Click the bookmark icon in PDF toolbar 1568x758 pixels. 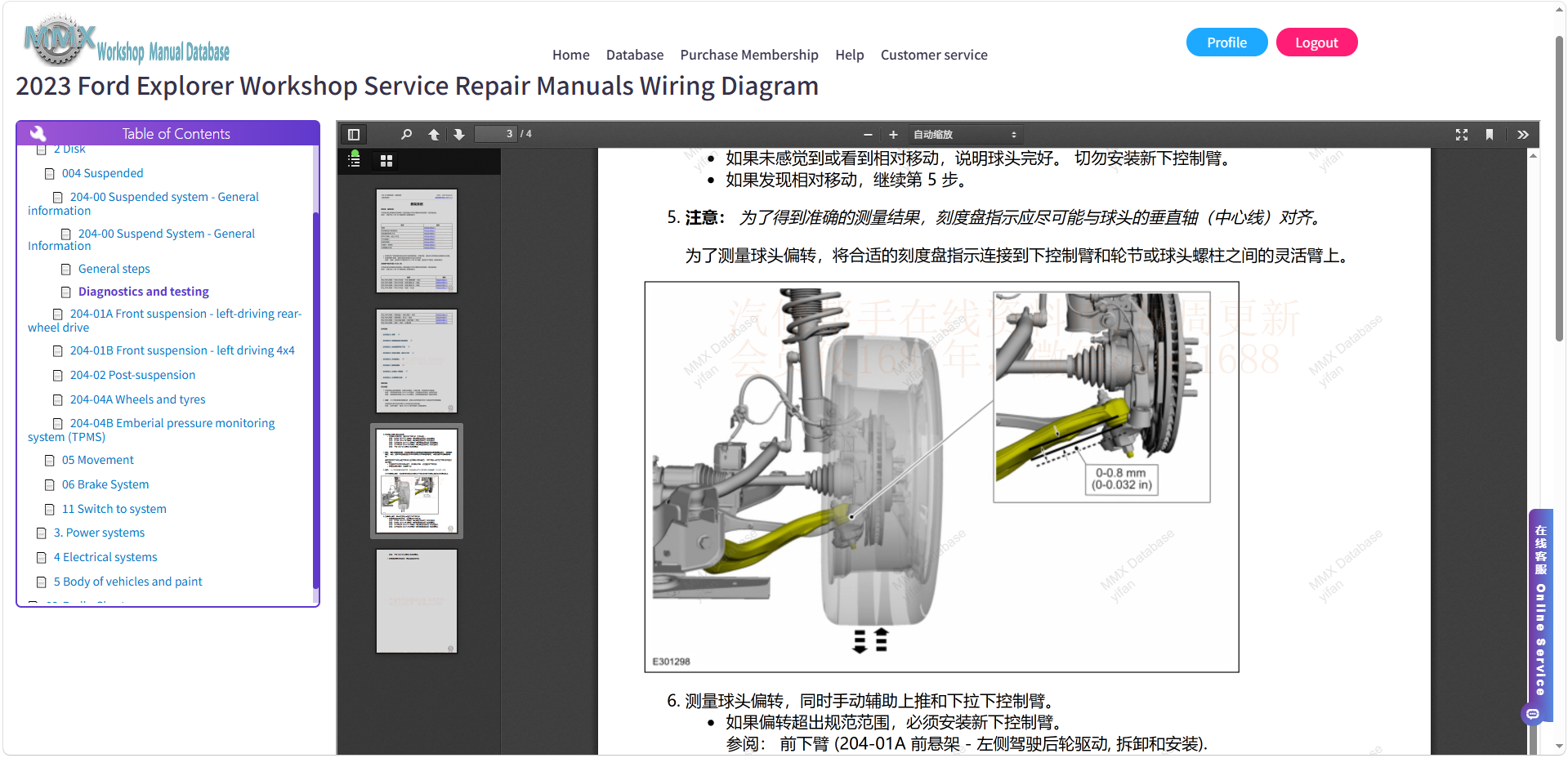point(1490,135)
